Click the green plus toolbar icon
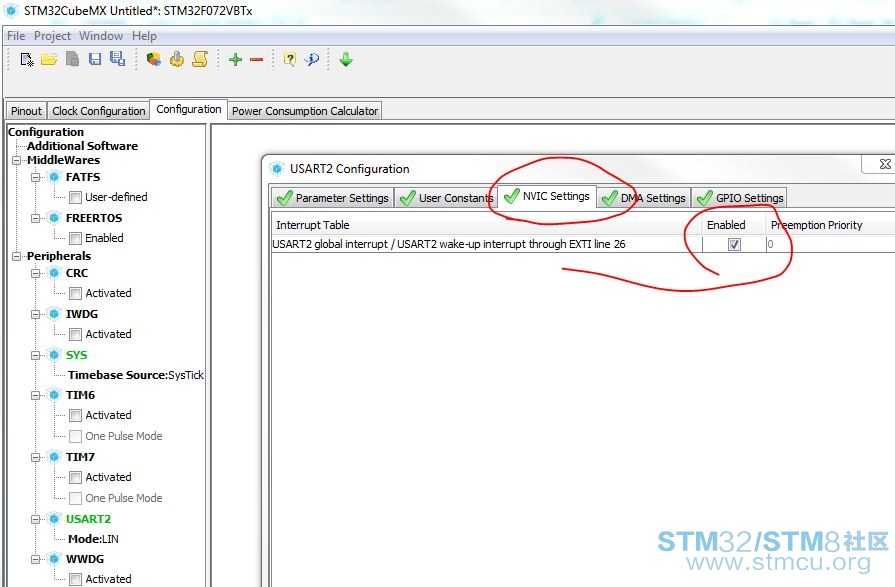Screen dimensions: 895x587 click(235, 59)
